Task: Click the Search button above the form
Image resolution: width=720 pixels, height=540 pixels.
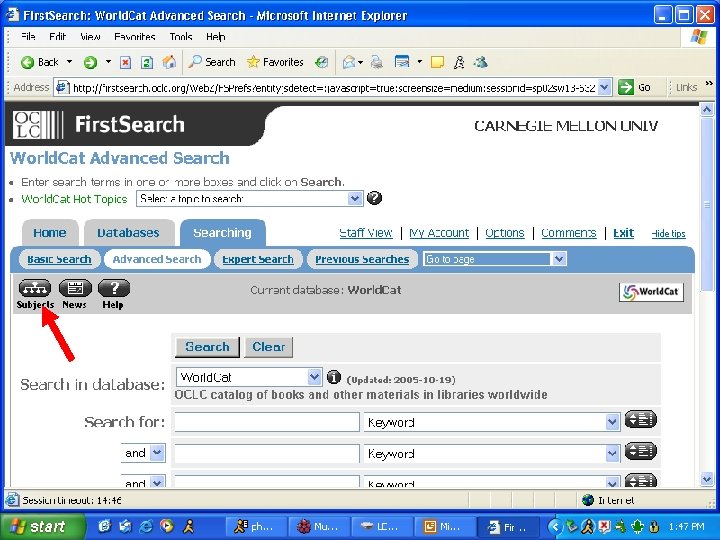Action: (207, 347)
